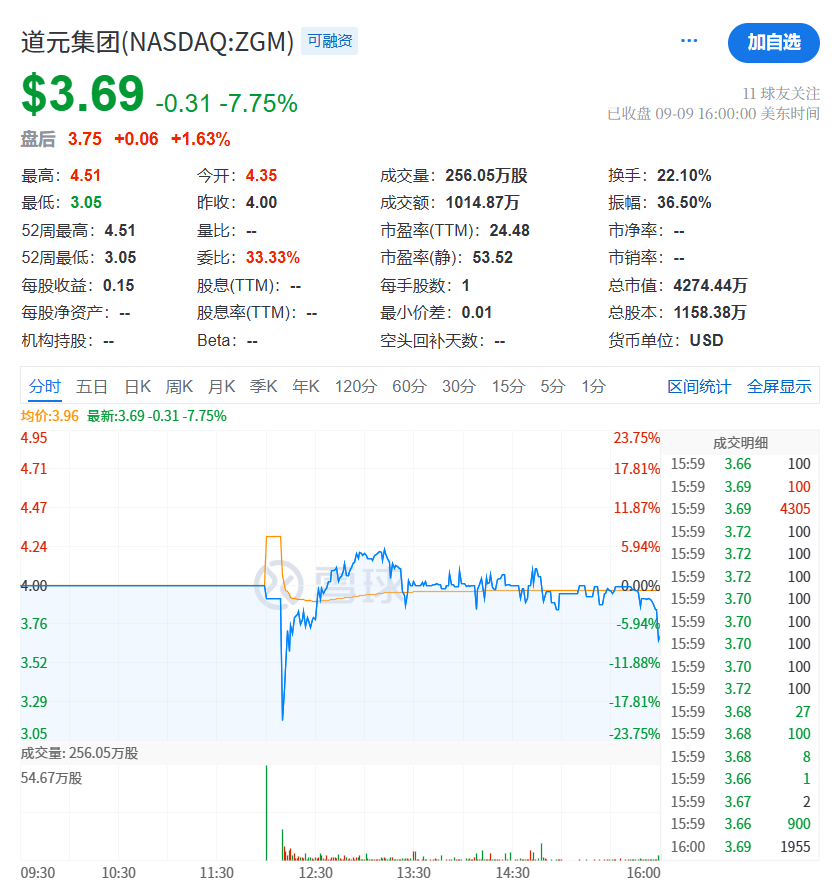
Task: Switch to the 年K chart
Action: tap(306, 386)
